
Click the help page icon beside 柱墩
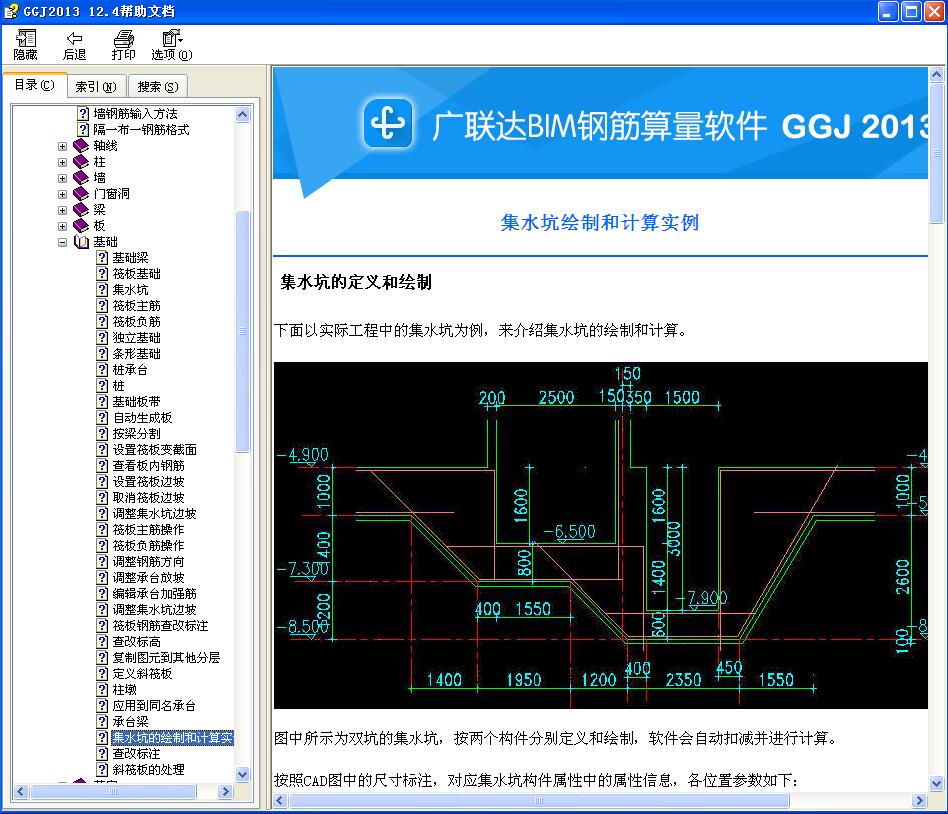click(x=103, y=689)
